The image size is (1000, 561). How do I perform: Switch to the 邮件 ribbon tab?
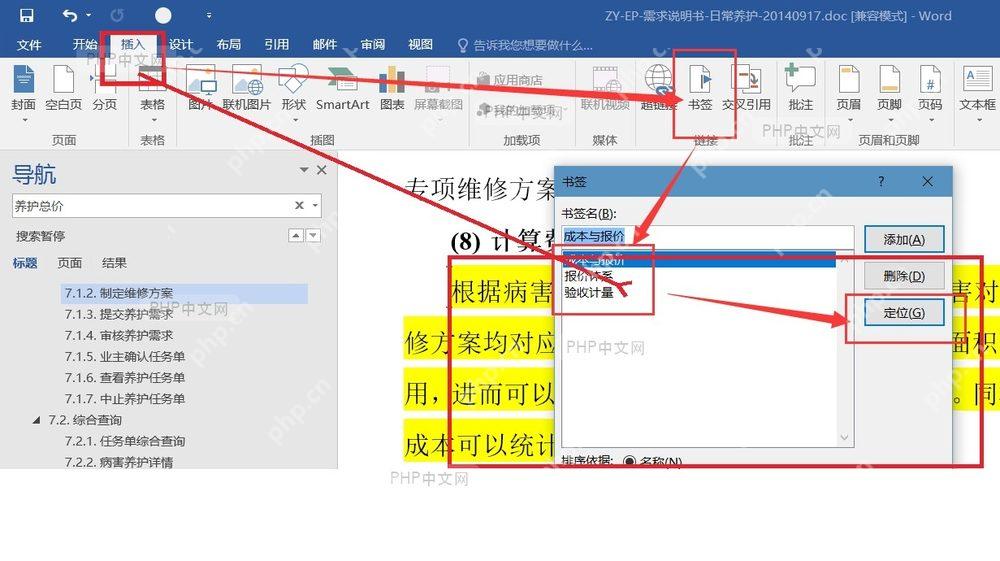coord(324,45)
